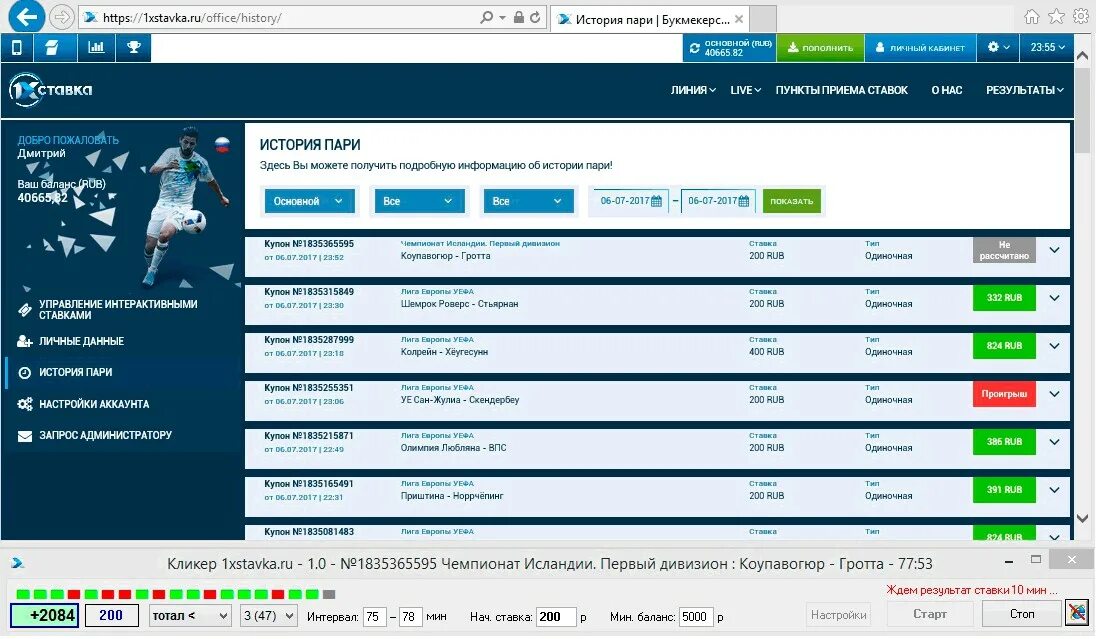
Task: Expand coupon №1835255351 details
Action: (1054, 394)
